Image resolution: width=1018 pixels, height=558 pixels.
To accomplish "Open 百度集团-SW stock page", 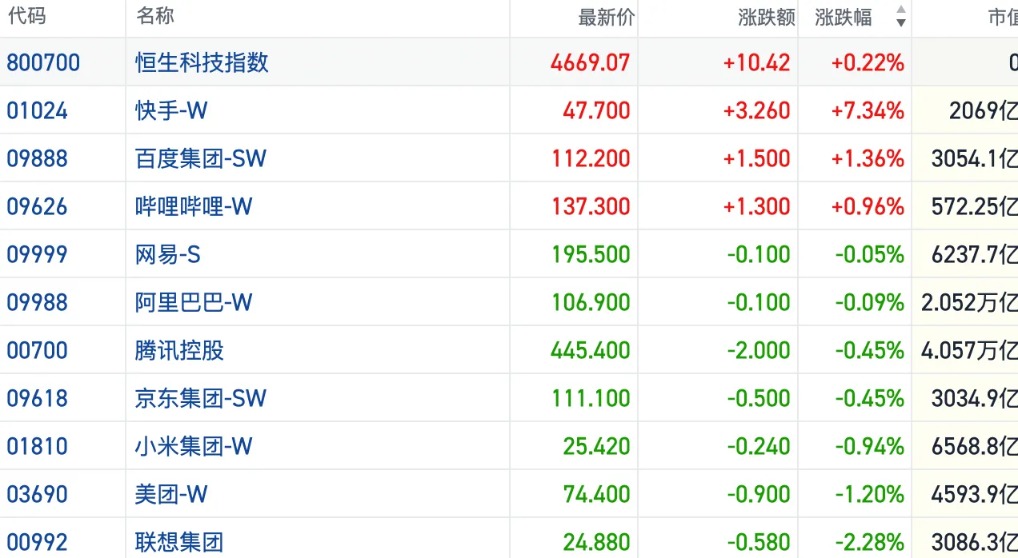I will click(x=201, y=159).
